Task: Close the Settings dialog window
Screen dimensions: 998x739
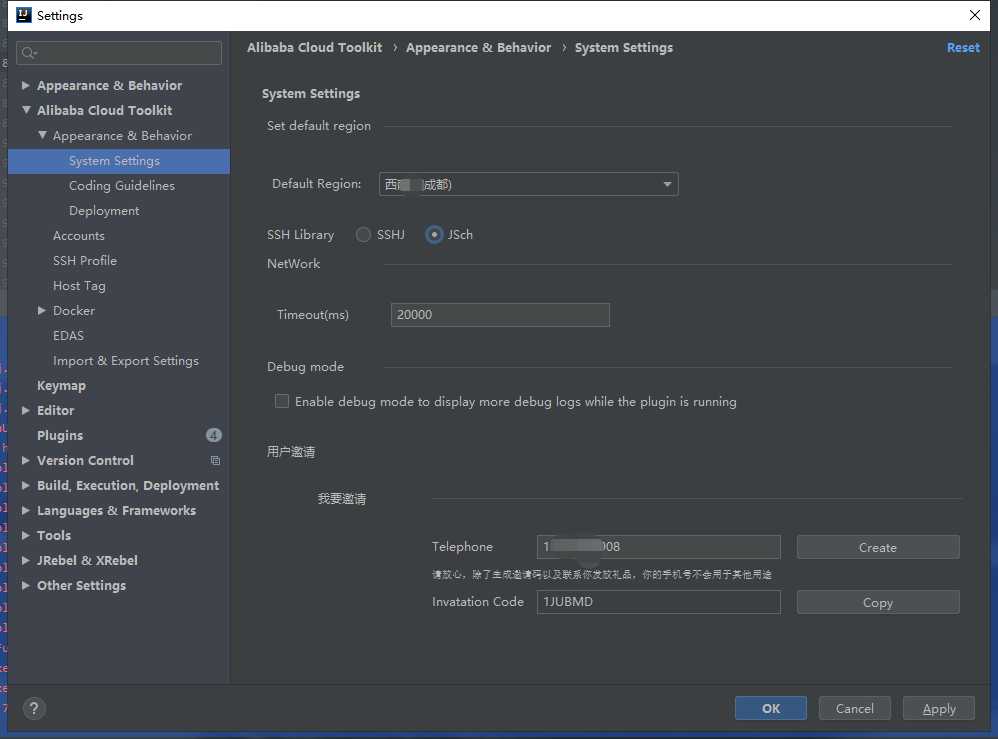Action: click(x=974, y=15)
